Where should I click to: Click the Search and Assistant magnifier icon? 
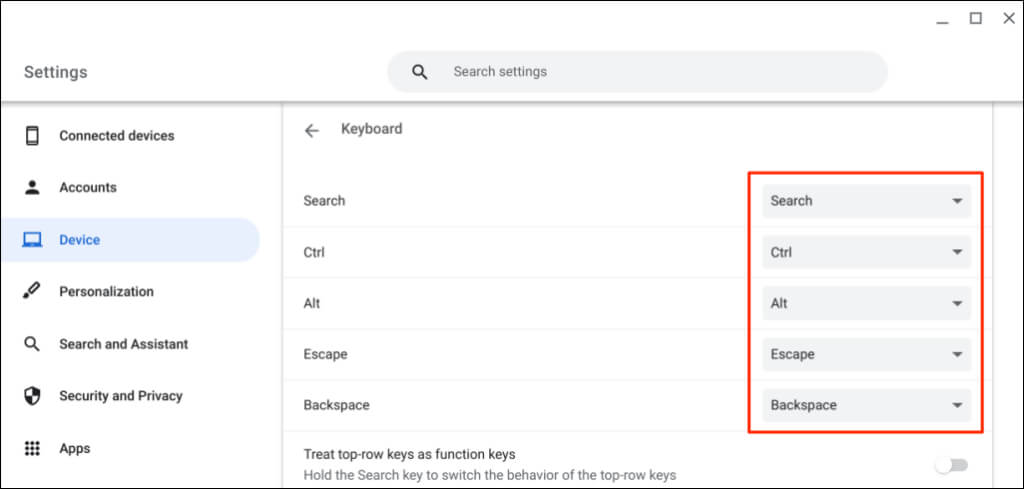(x=32, y=344)
